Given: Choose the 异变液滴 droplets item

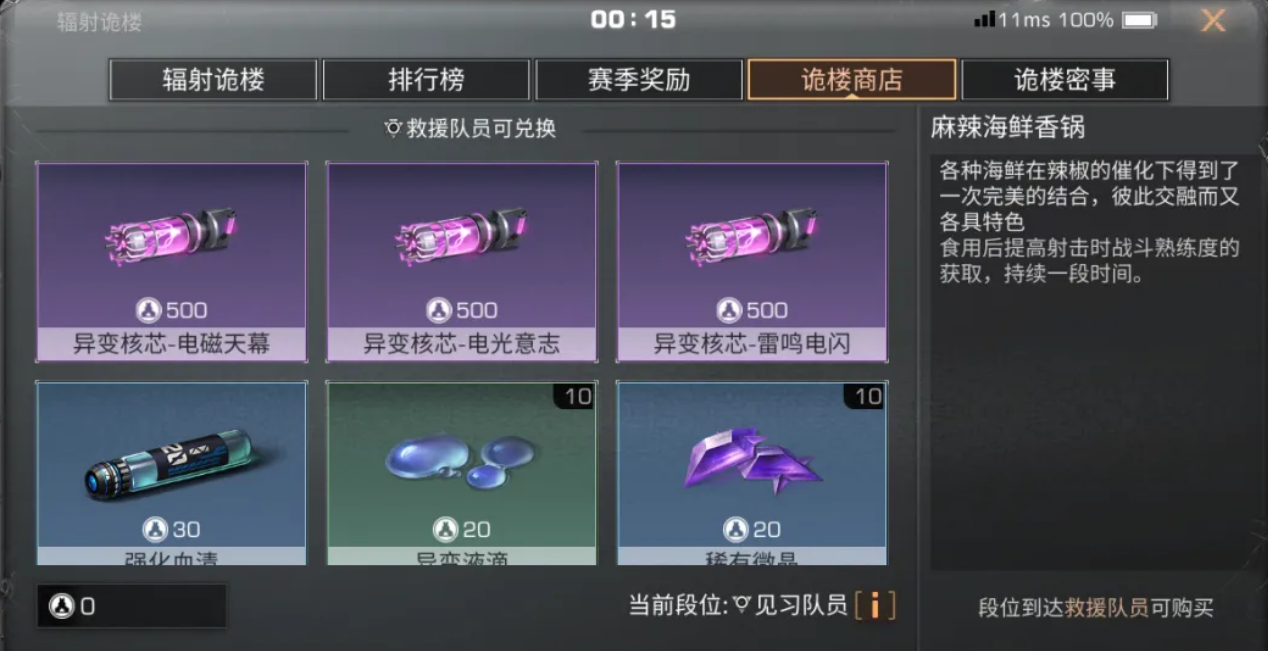Looking at the screenshot, I should tap(461, 473).
